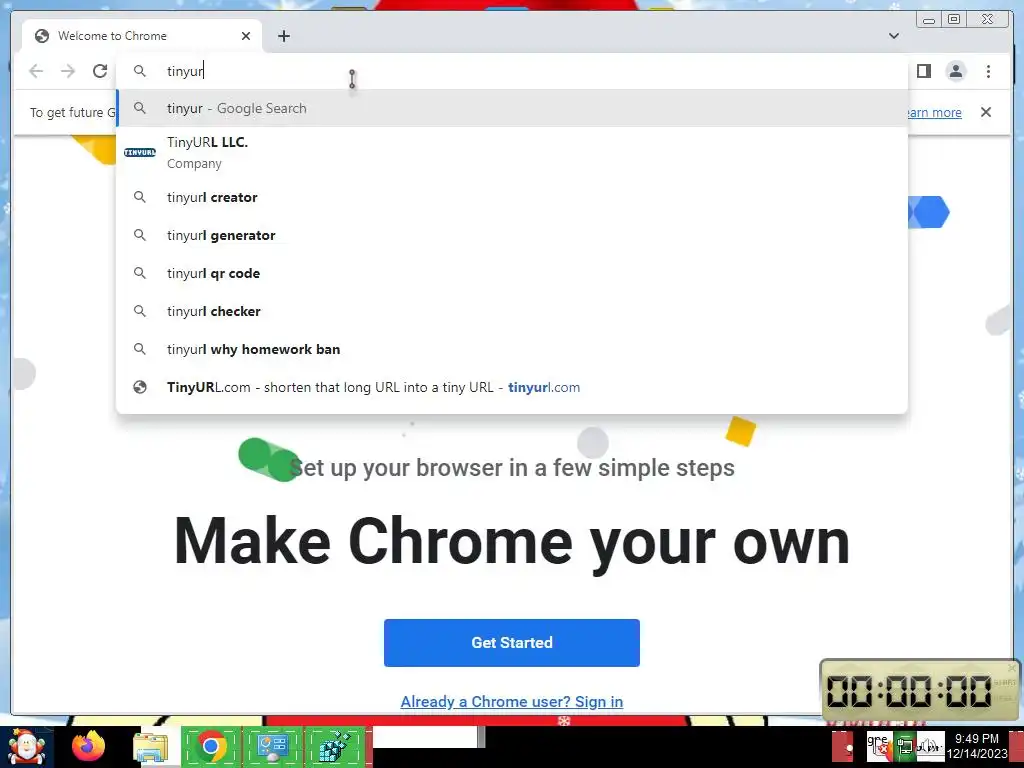Click the search icon in address bar
1024x768 pixels.
pos(140,71)
